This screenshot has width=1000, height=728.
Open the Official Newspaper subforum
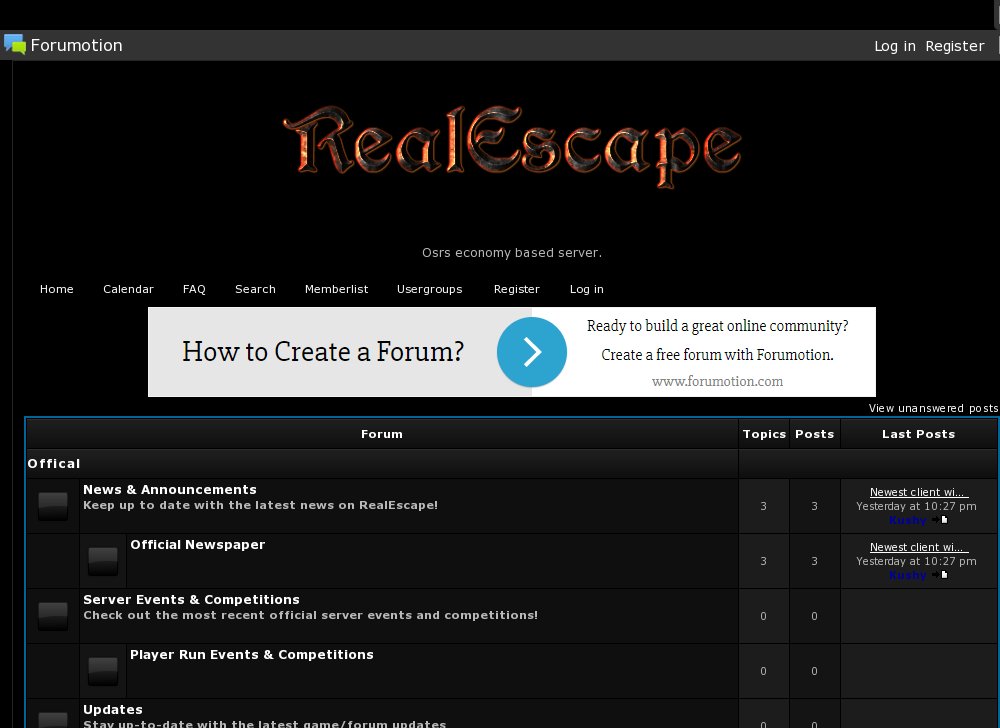point(197,544)
